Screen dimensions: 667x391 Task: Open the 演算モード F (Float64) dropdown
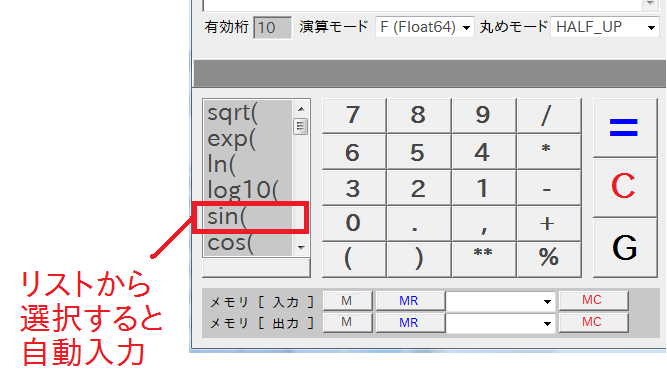[x=425, y=28]
